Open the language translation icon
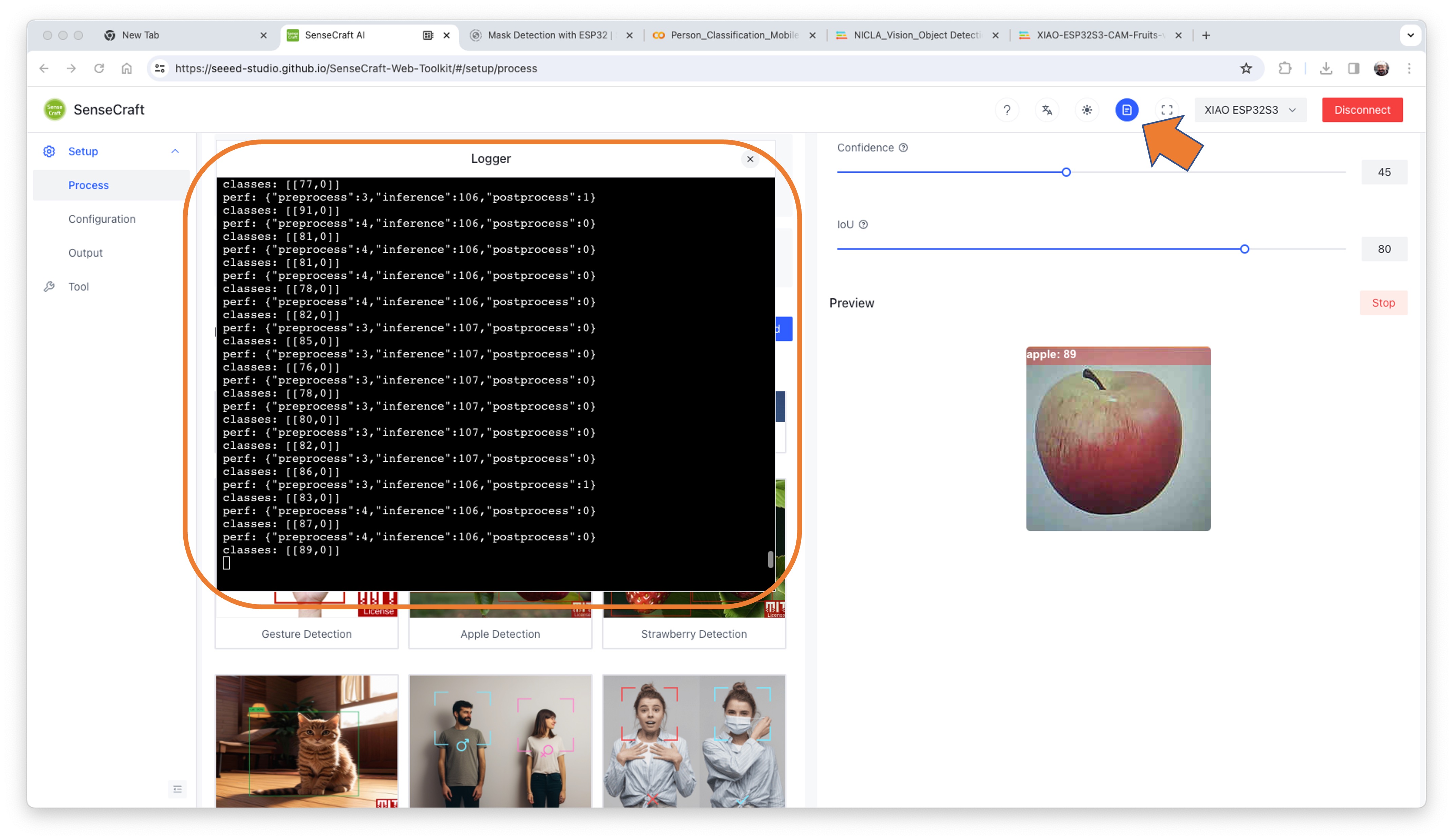 pos(1047,110)
